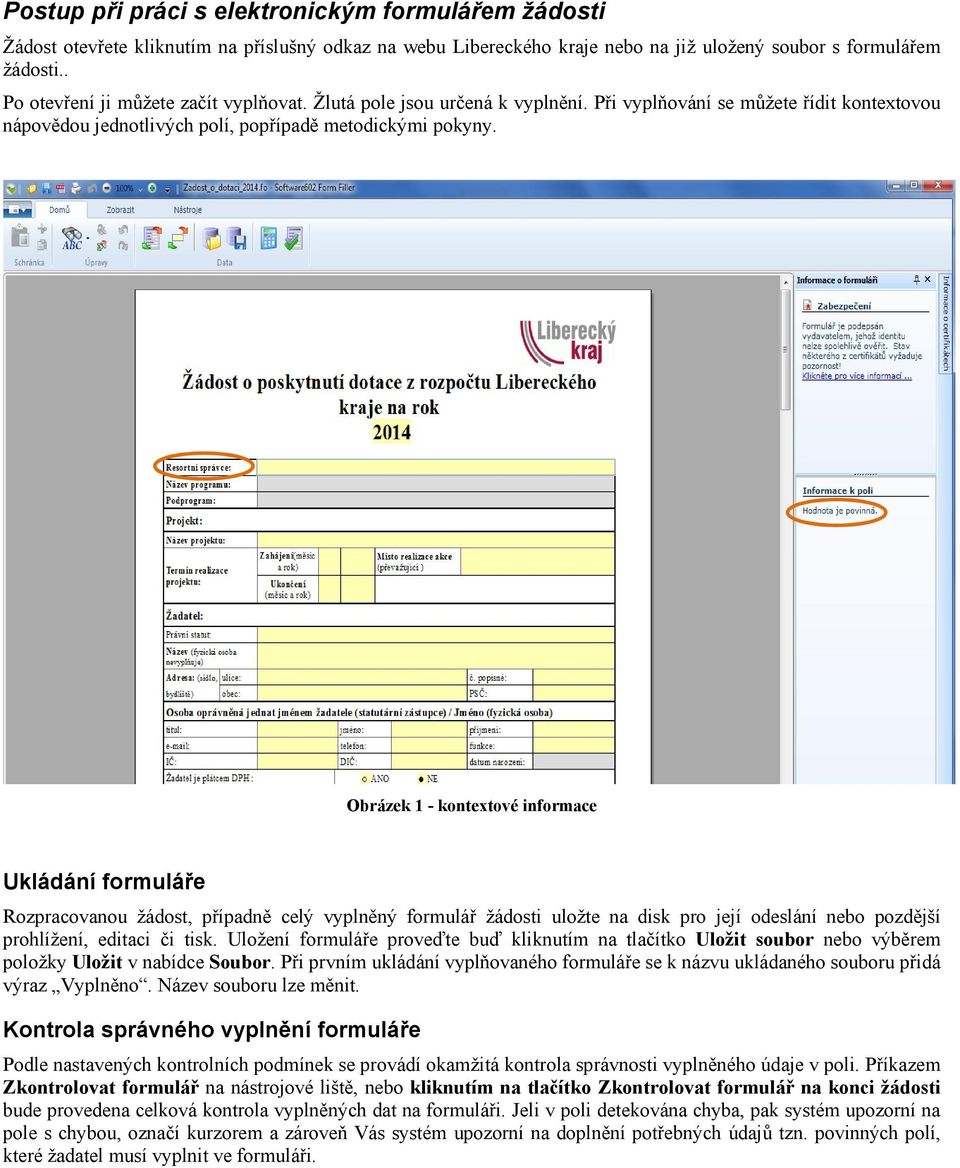This screenshot has width=960, height=1168.
Task: Click the Find binoculars ABC icon
Action: (x=71, y=238)
